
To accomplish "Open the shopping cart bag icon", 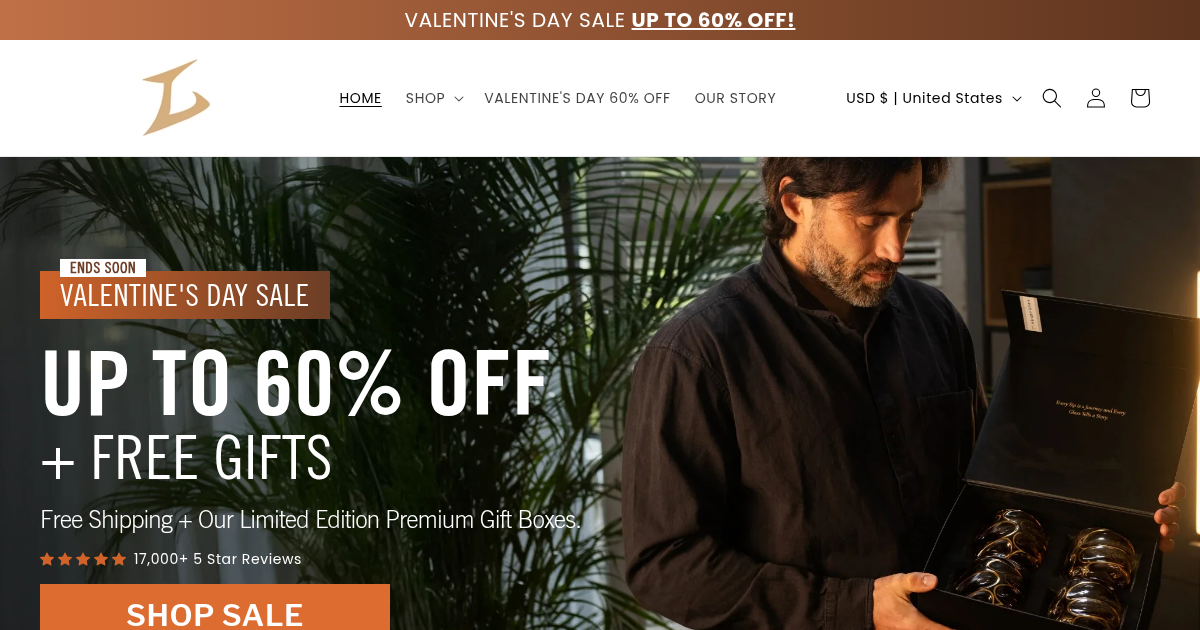I will (x=1140, y=98).
